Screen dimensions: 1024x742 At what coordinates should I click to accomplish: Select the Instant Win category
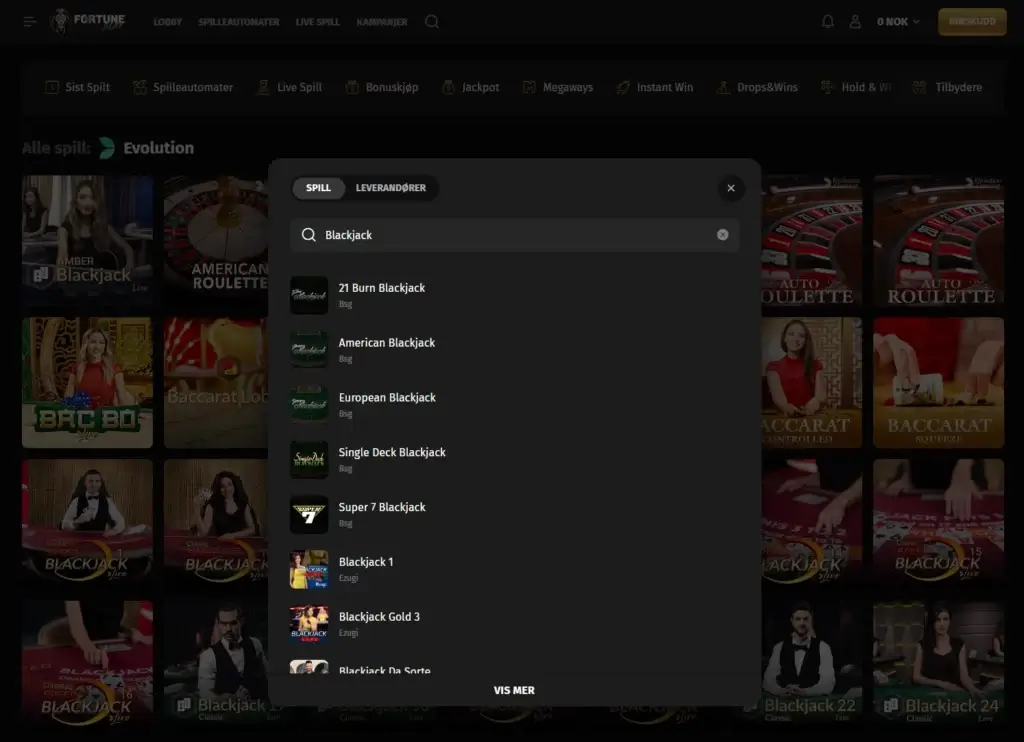click(x=654, y=87)
